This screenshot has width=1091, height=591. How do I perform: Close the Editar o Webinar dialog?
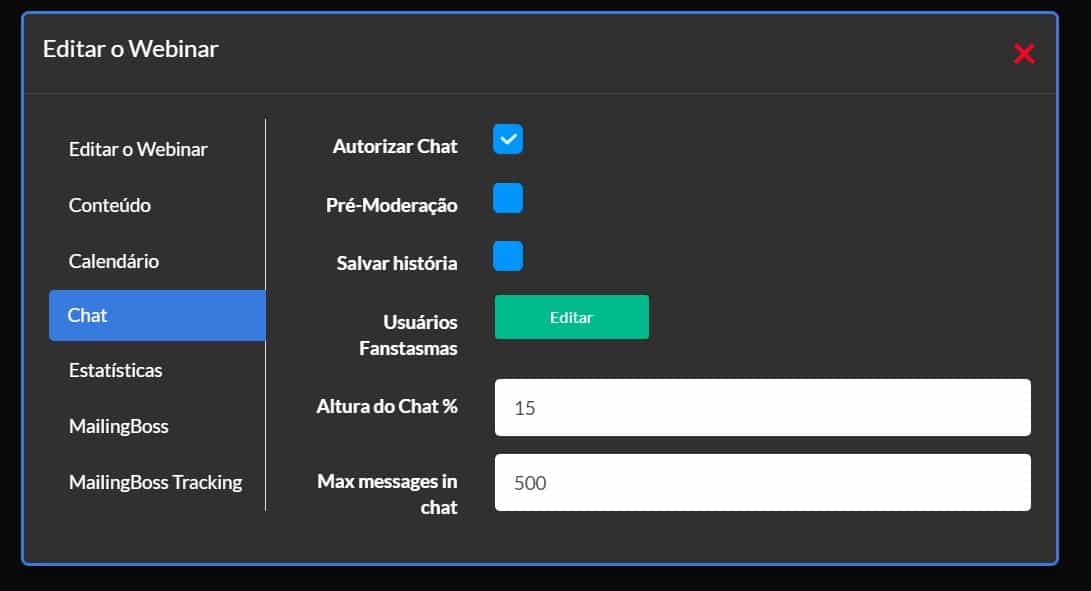pyautogui.click(x=1023, y=54)
